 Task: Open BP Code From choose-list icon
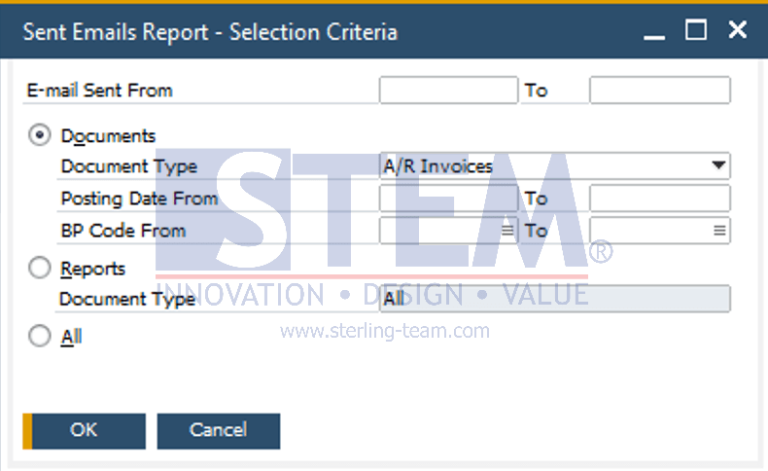pos(507,231)
